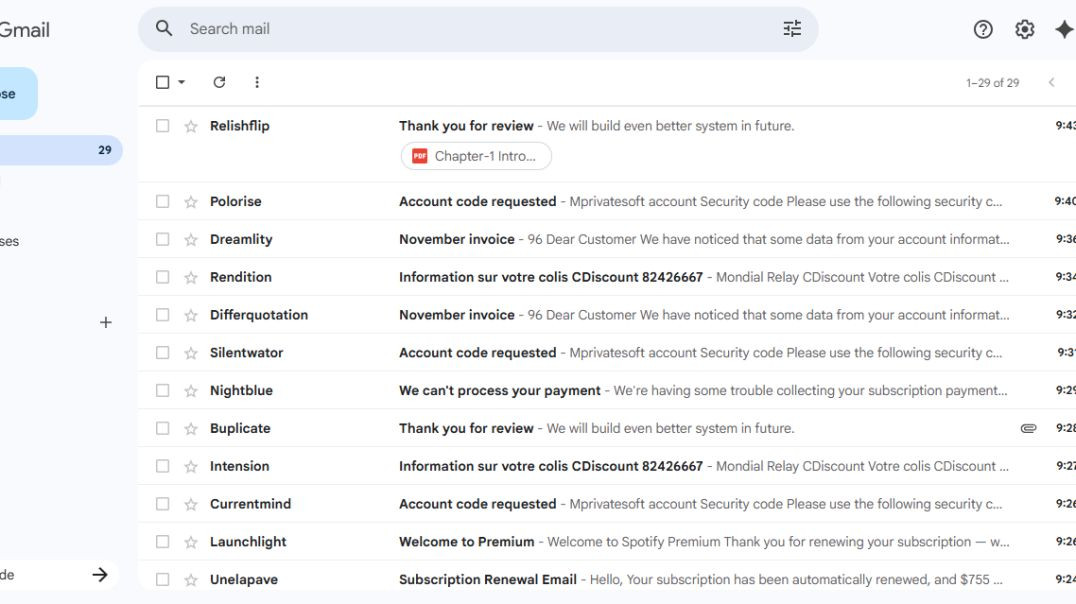Screen dimensions: 1076x604
Task: Click the arrow icon at bottom of sidebar
Action: coord(99,573)
